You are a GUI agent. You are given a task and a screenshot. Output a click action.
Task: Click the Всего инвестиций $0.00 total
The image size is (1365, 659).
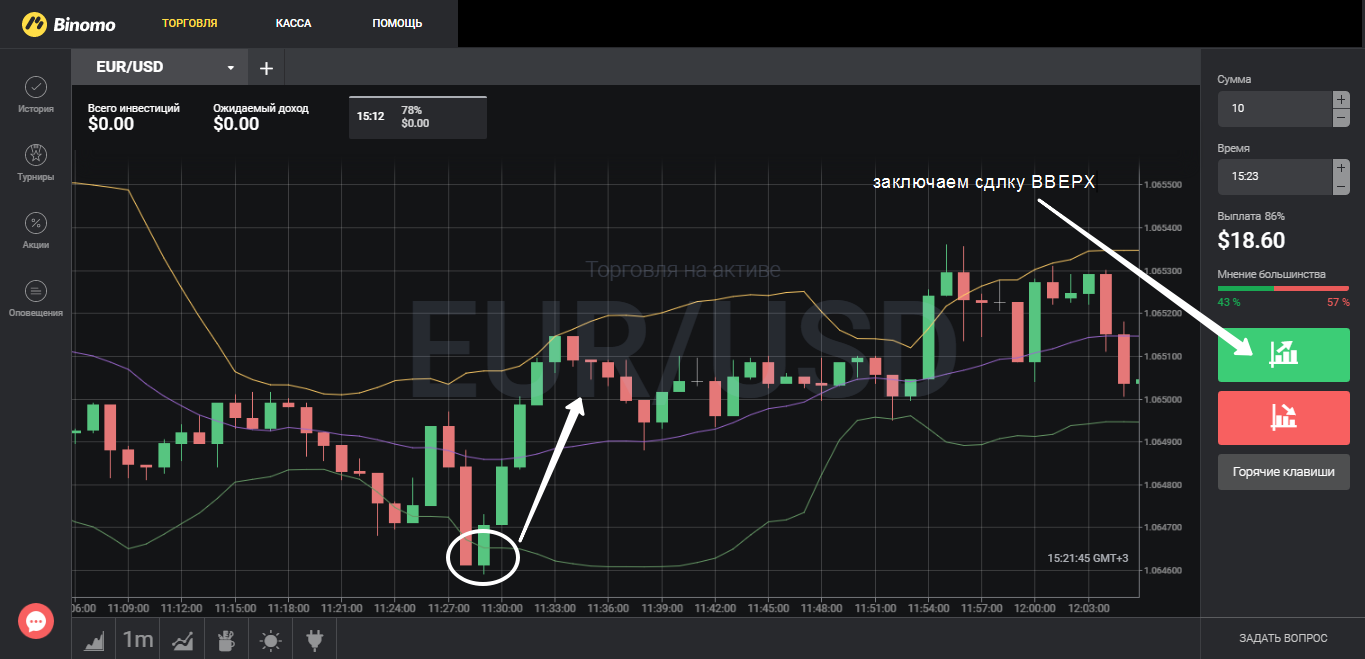tap(134, 117)
